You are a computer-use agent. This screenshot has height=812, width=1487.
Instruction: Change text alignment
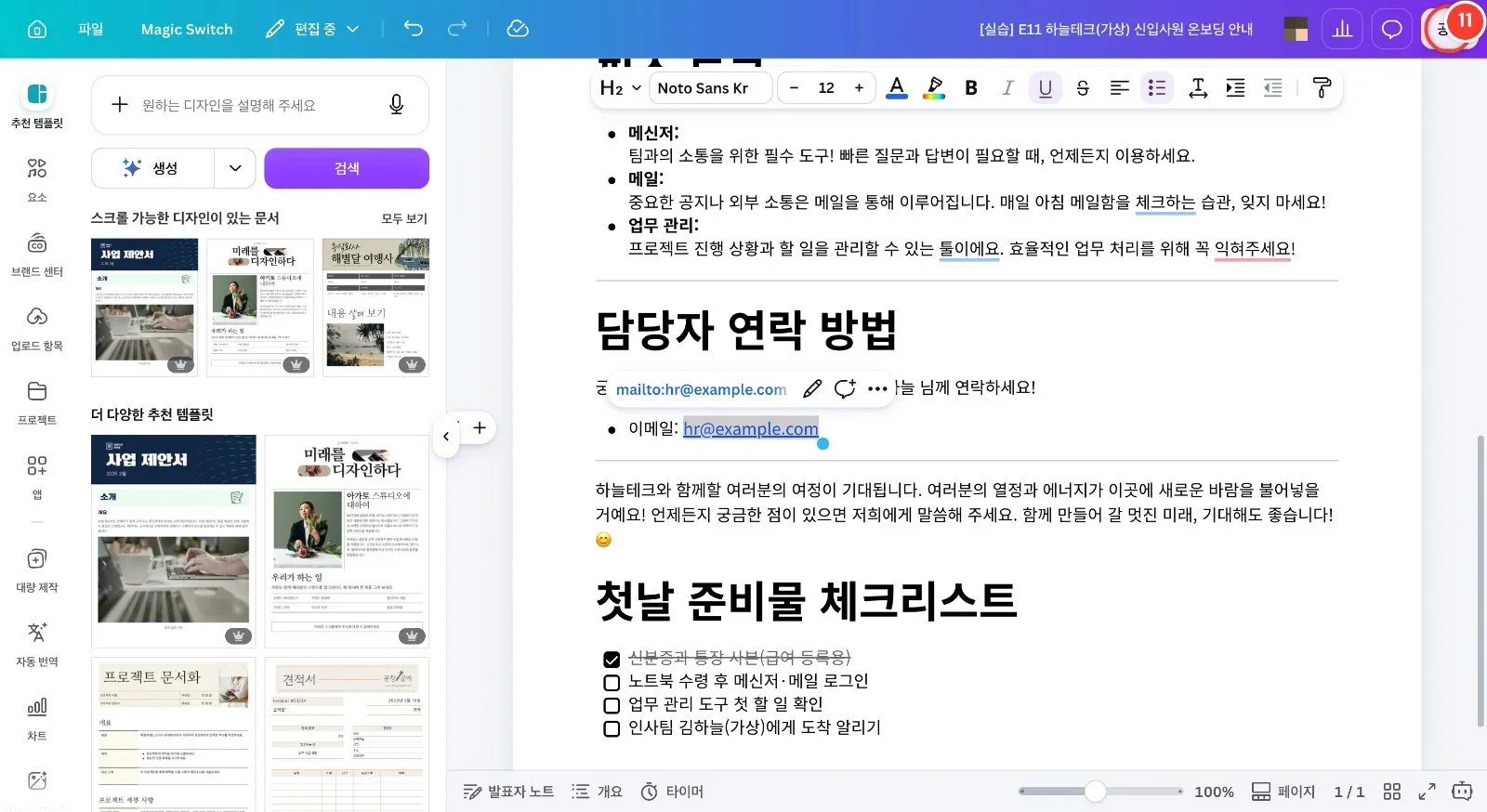click(x=1120, y=87)
